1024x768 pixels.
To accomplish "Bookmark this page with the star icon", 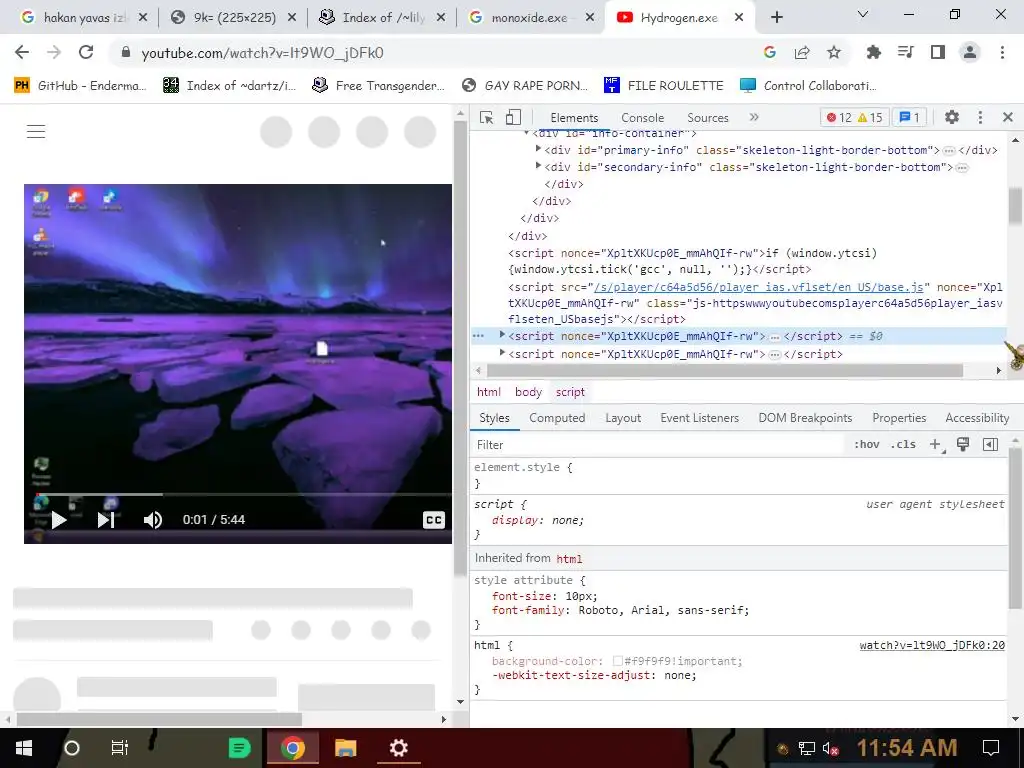I will [834, 52].
